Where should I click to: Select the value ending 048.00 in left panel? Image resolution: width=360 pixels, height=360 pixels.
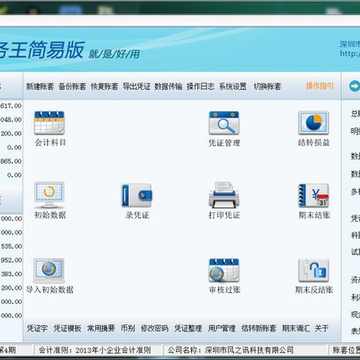(11, 120)
